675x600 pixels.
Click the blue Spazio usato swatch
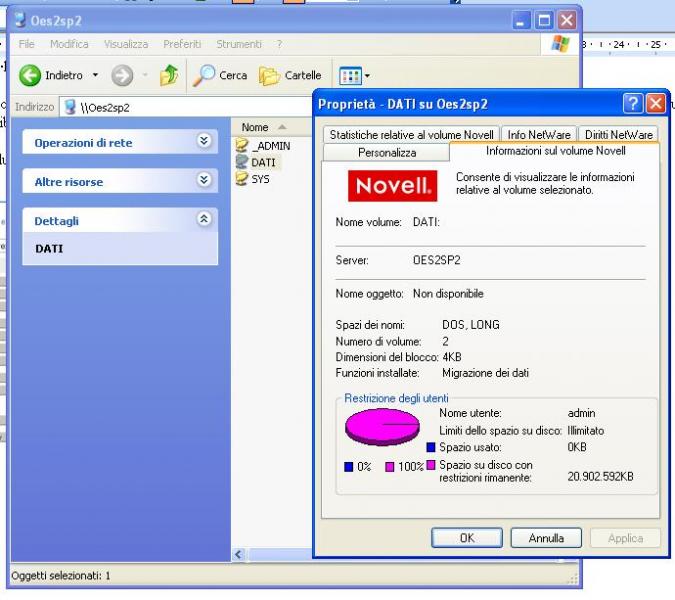pyautogui.click(x=430, y=447)
